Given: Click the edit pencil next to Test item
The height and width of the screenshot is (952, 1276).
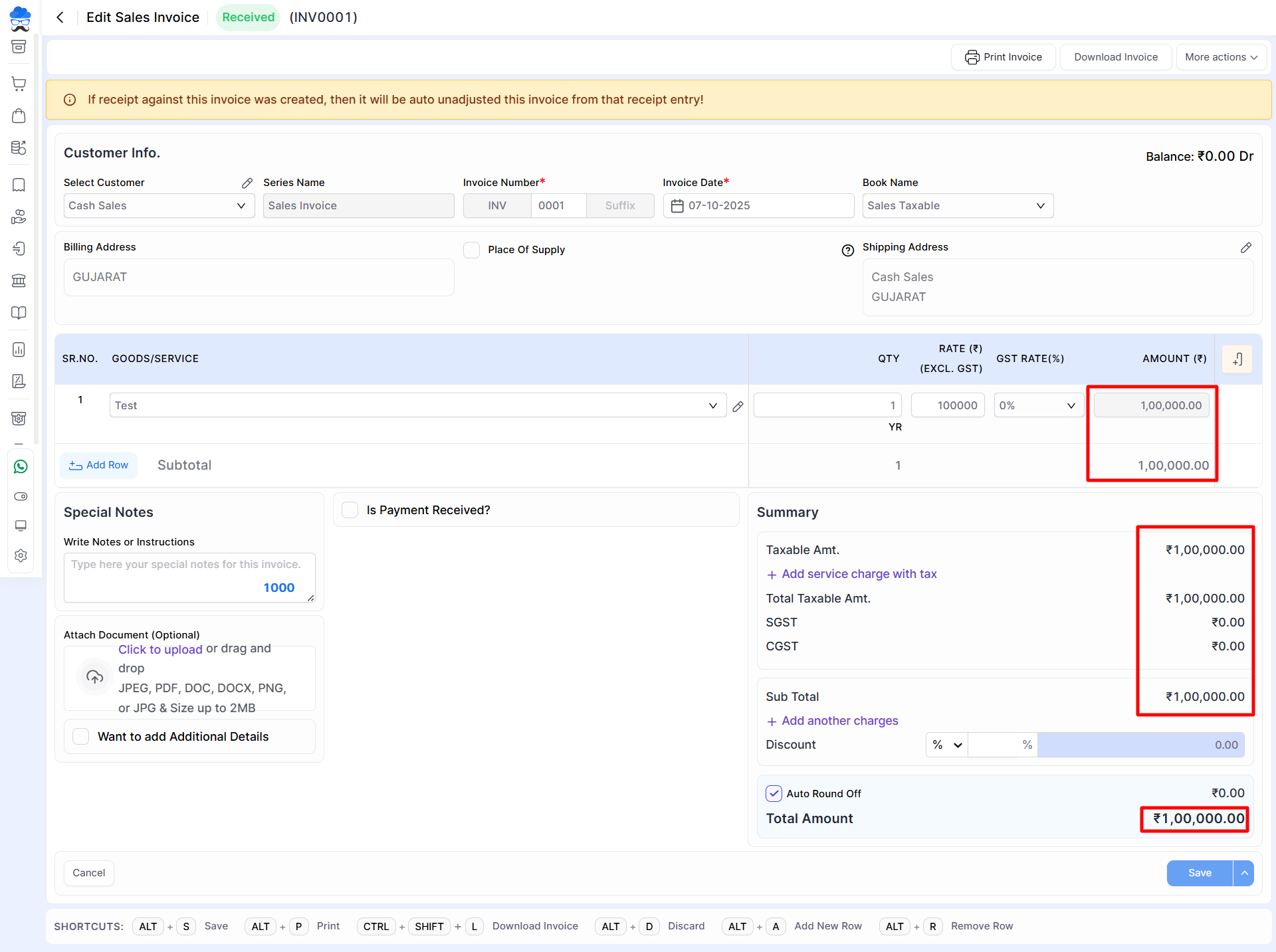Looking at the screenshot, I should point(738,407).
